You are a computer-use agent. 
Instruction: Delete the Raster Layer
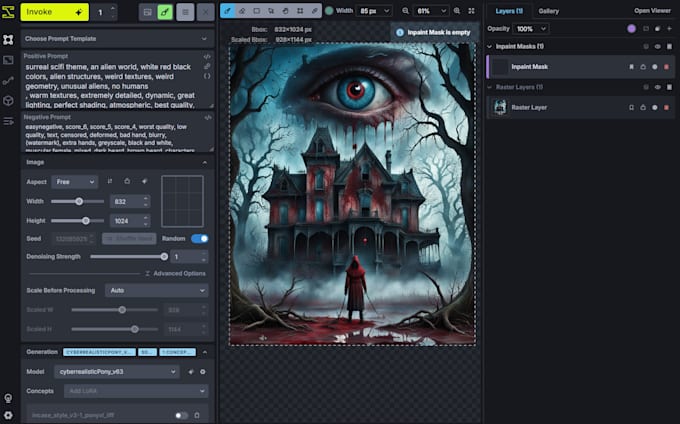pos(667,106)
